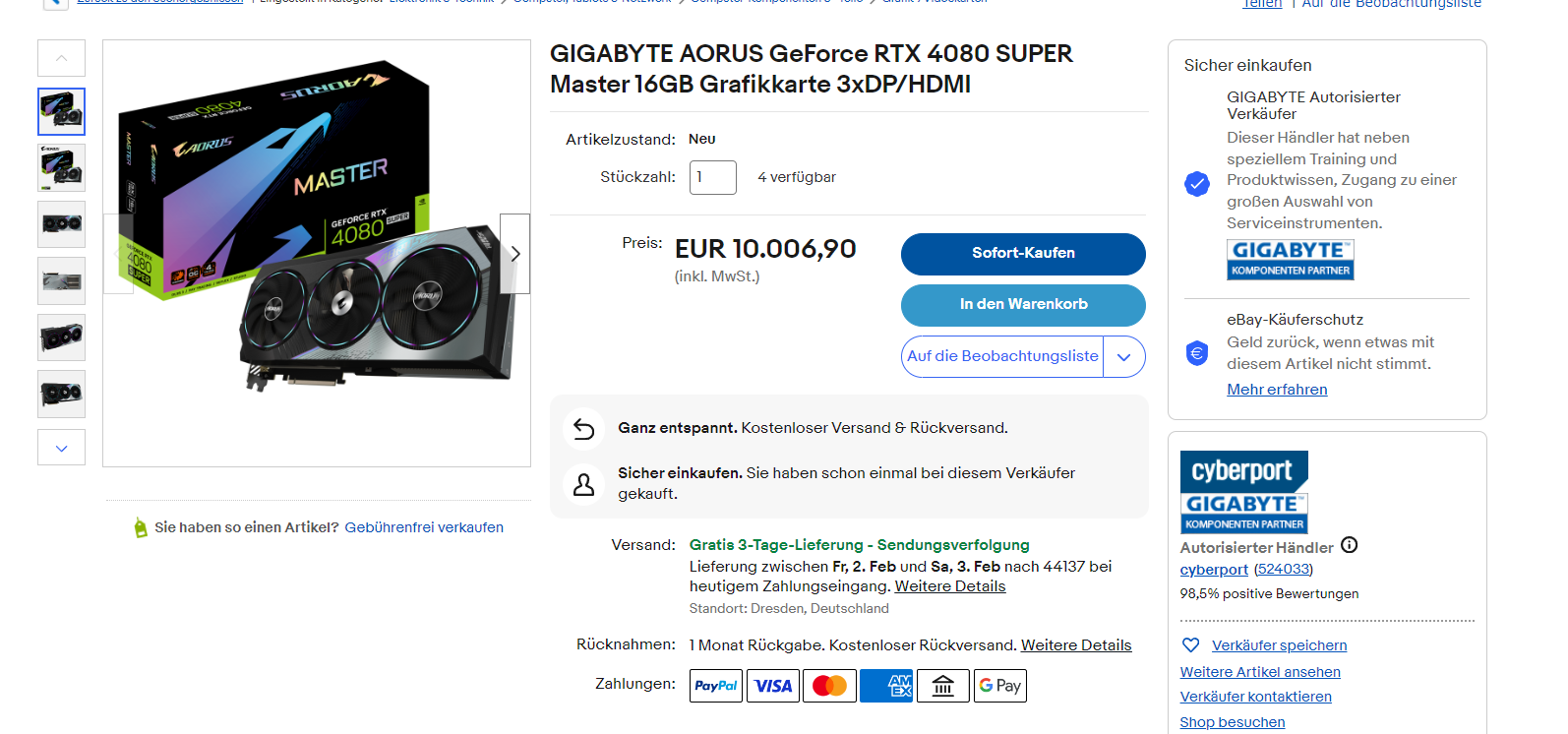Click the GIGABYTE Komponenten Partner badge
The height and width of the screenshot is (734, 1568).
pyautogui.click(x=1291, y=260)
